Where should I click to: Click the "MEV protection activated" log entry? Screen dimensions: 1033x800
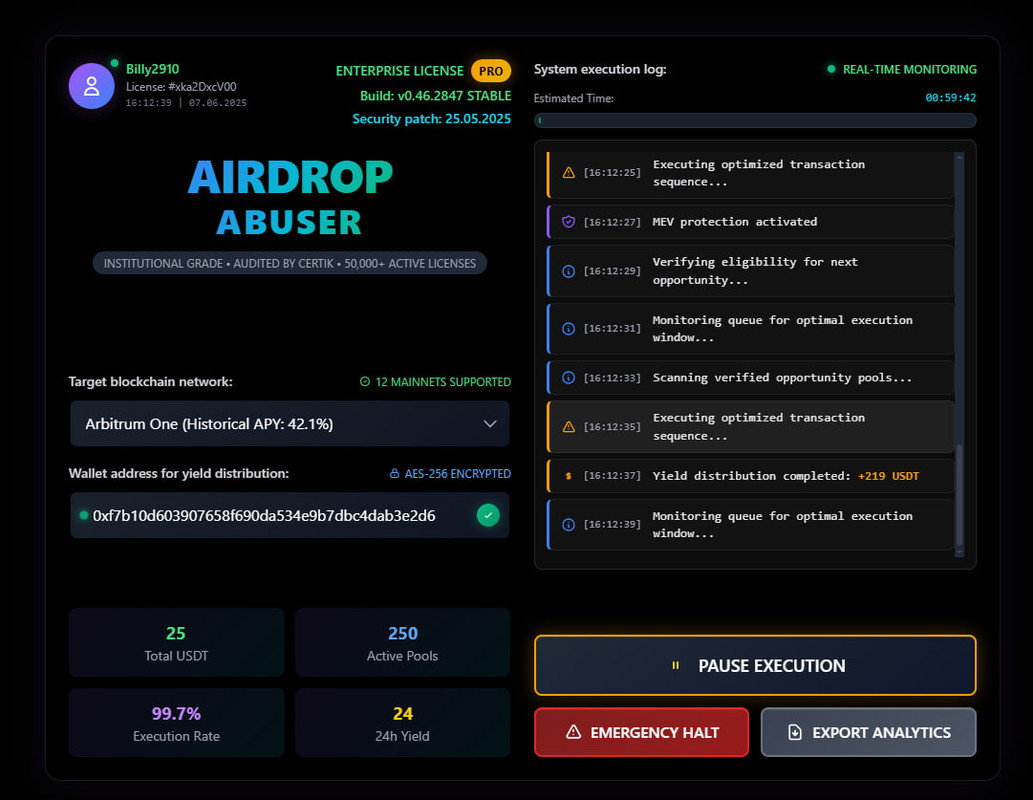[750, 222]
